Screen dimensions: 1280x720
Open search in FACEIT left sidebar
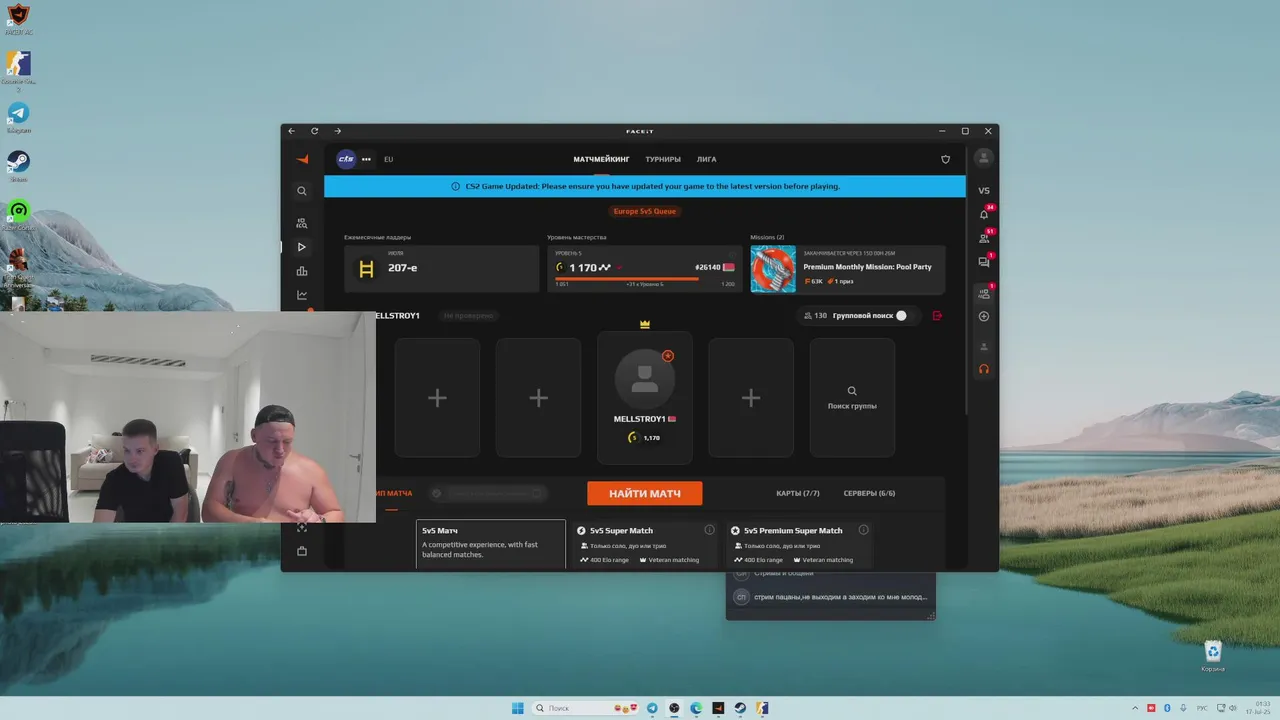[302, 191]
